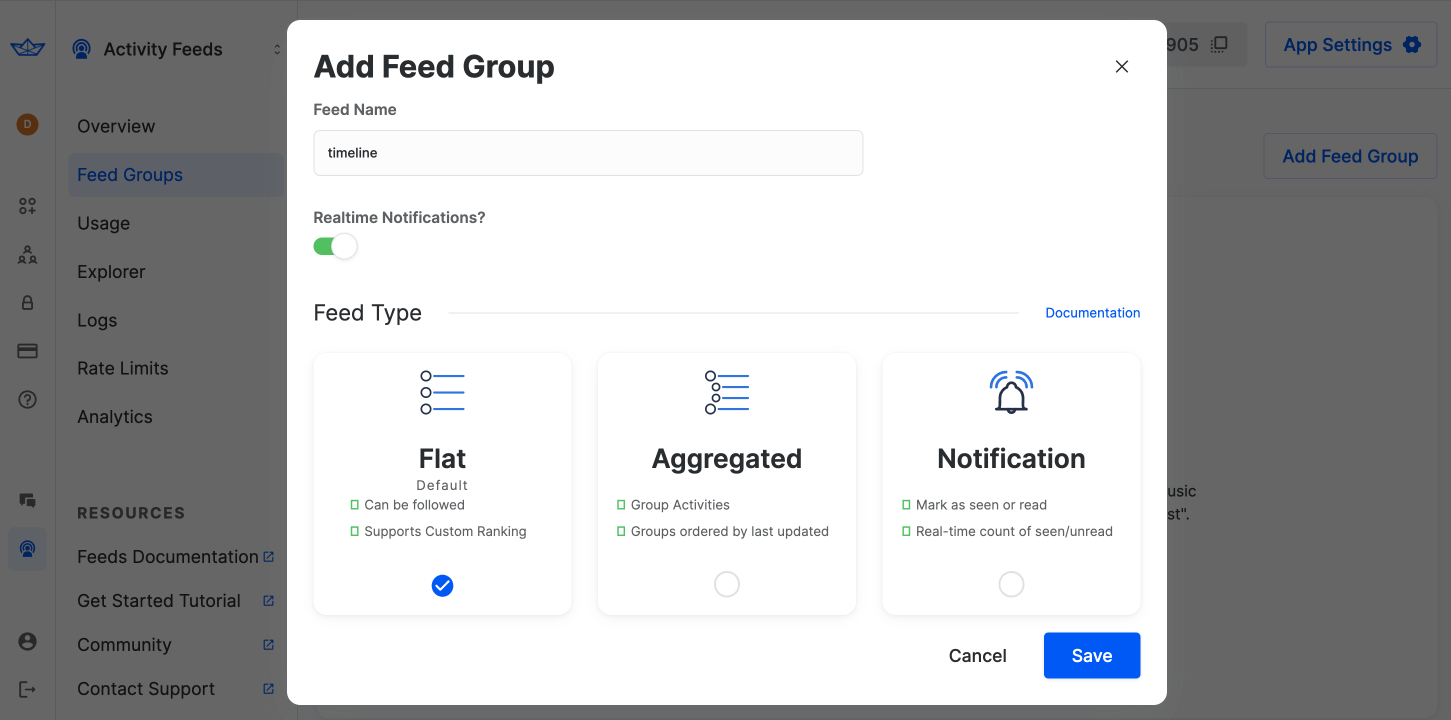Save the new feed group
The image size is (1451, 720).
pos(1092,656)
